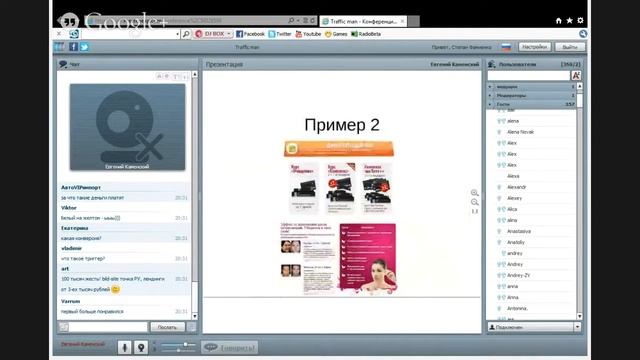The height and width of the screenshot is (360, 640).
Task: Toggle the webcam button
Action: 141,347
